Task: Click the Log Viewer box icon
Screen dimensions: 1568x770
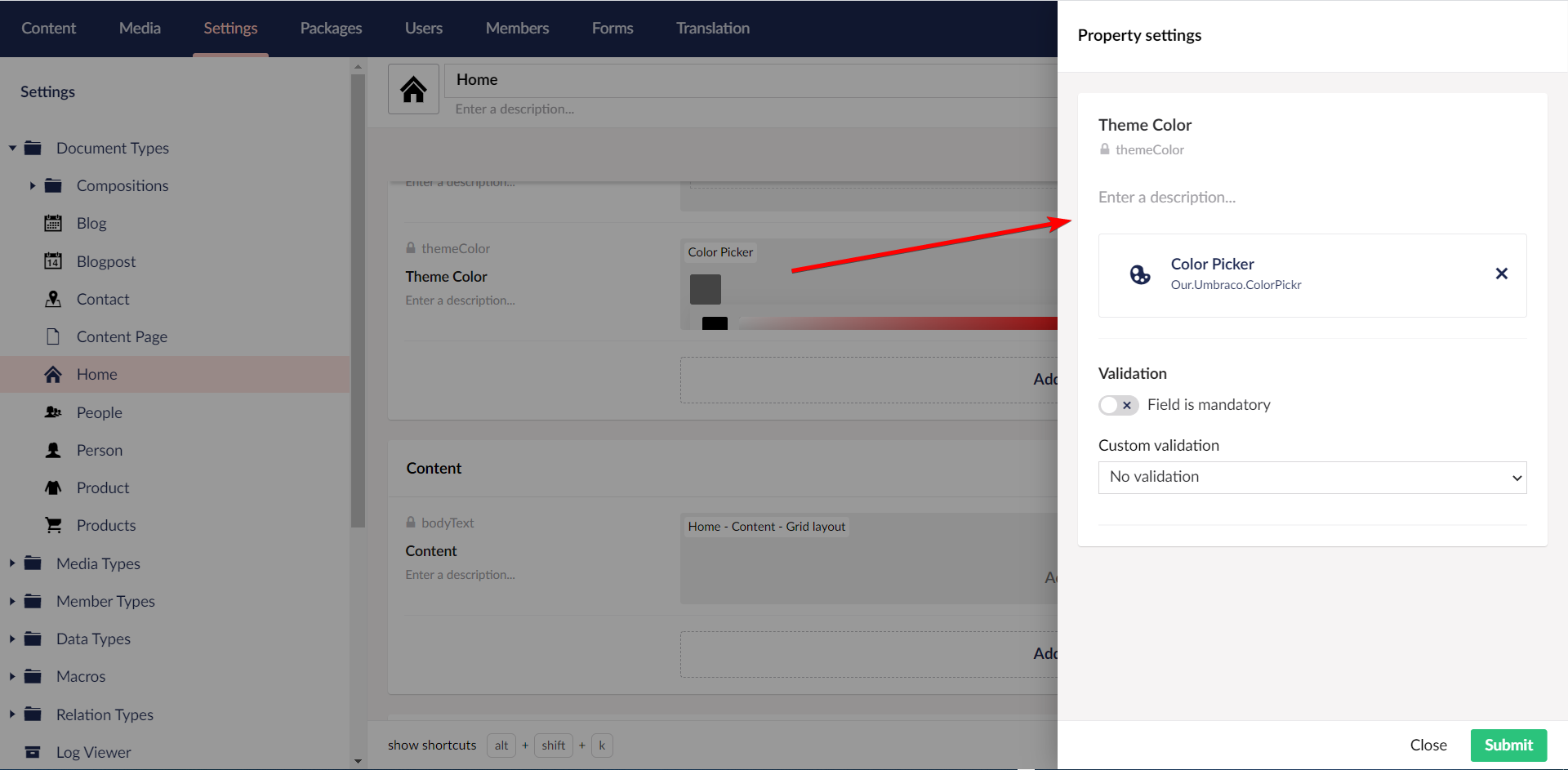Action: coord(33,752)
